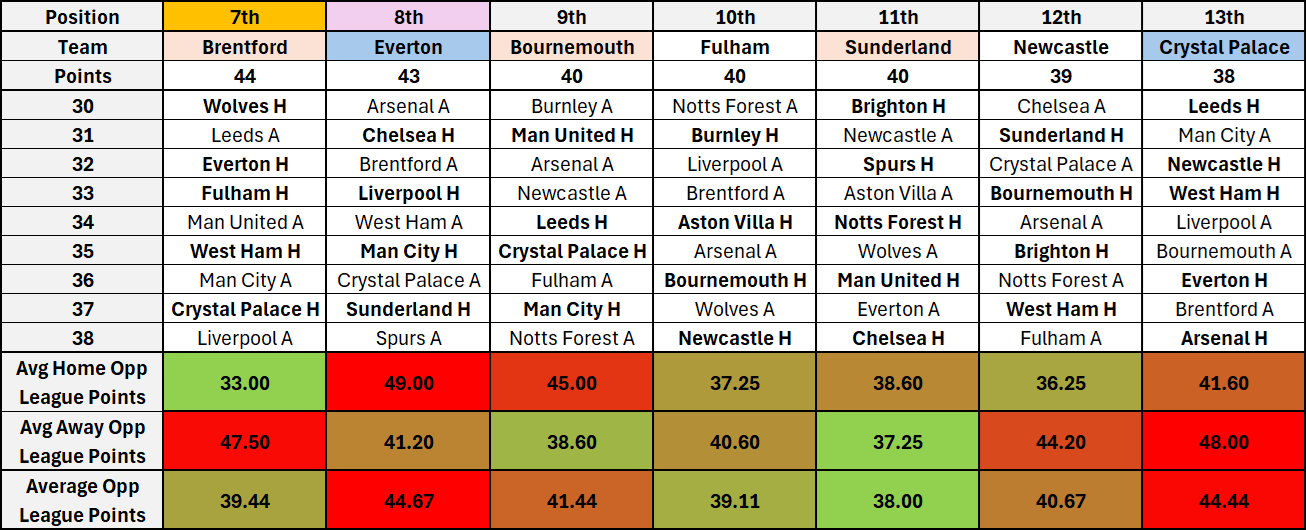1306x530 pixels.
Task: Select Everton's points value of 43
Action: [x=407, y=76]
